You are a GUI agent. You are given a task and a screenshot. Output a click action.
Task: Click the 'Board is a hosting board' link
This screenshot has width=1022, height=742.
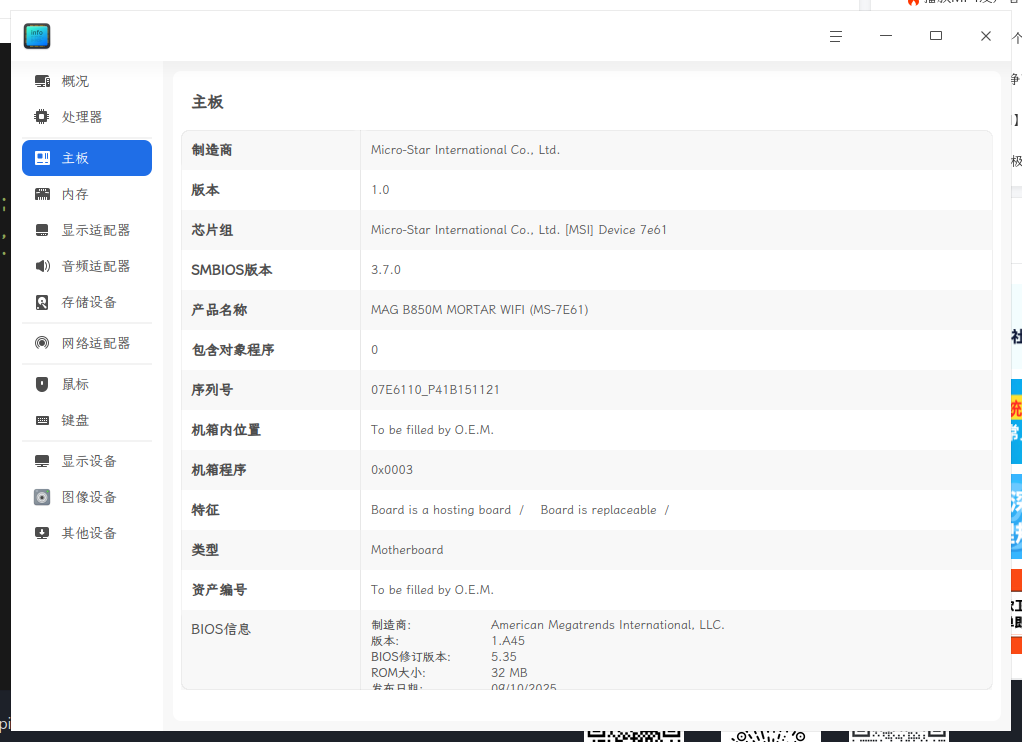click(441, 509)
